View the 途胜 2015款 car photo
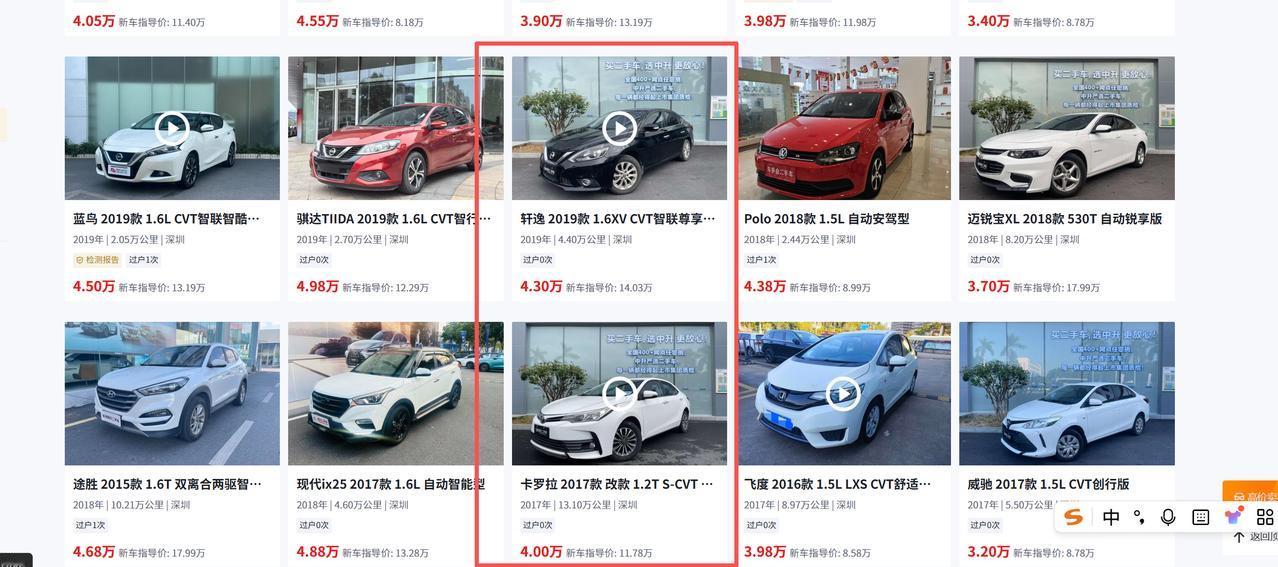Image resolution: width=1278 pixels, height=567 pixels. (172, 393)
